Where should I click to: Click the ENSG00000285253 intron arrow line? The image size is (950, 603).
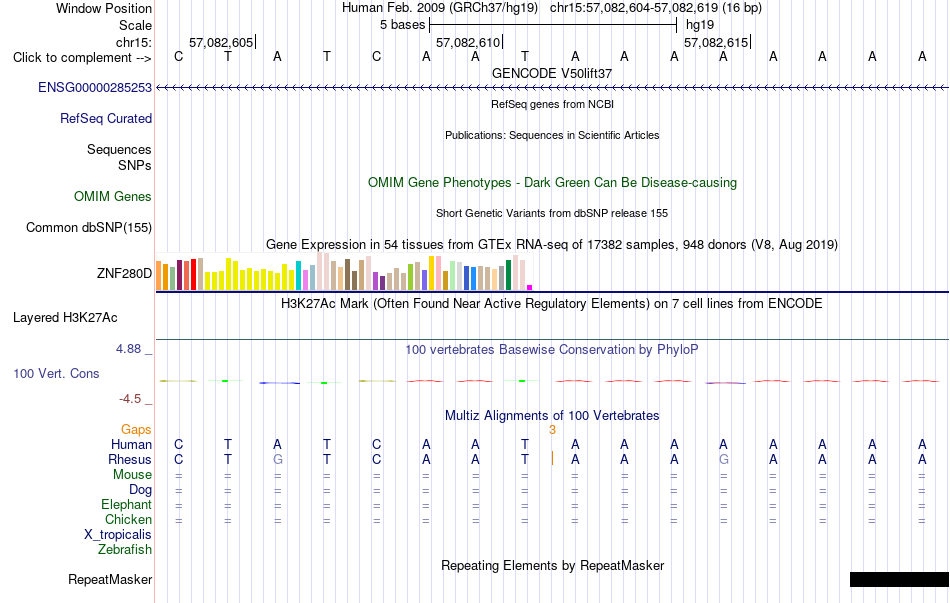(x=553, y=87)
